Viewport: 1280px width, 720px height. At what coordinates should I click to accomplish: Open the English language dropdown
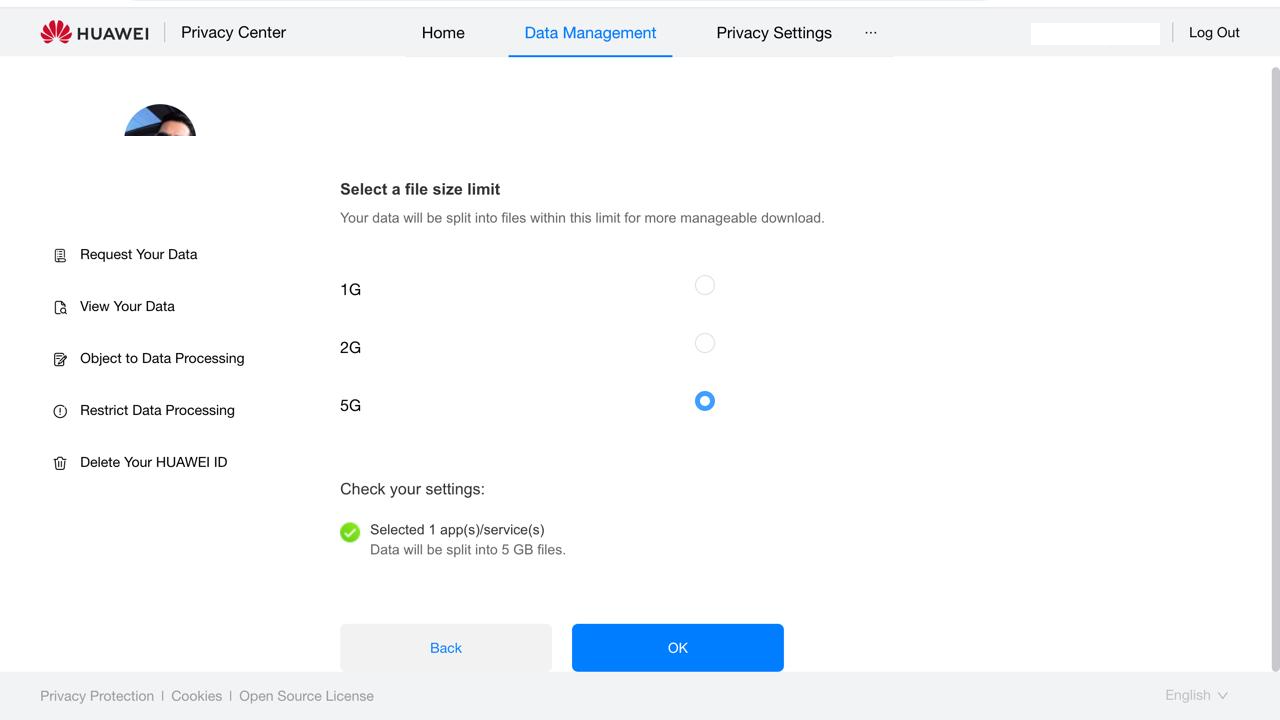coord(1196,695)
